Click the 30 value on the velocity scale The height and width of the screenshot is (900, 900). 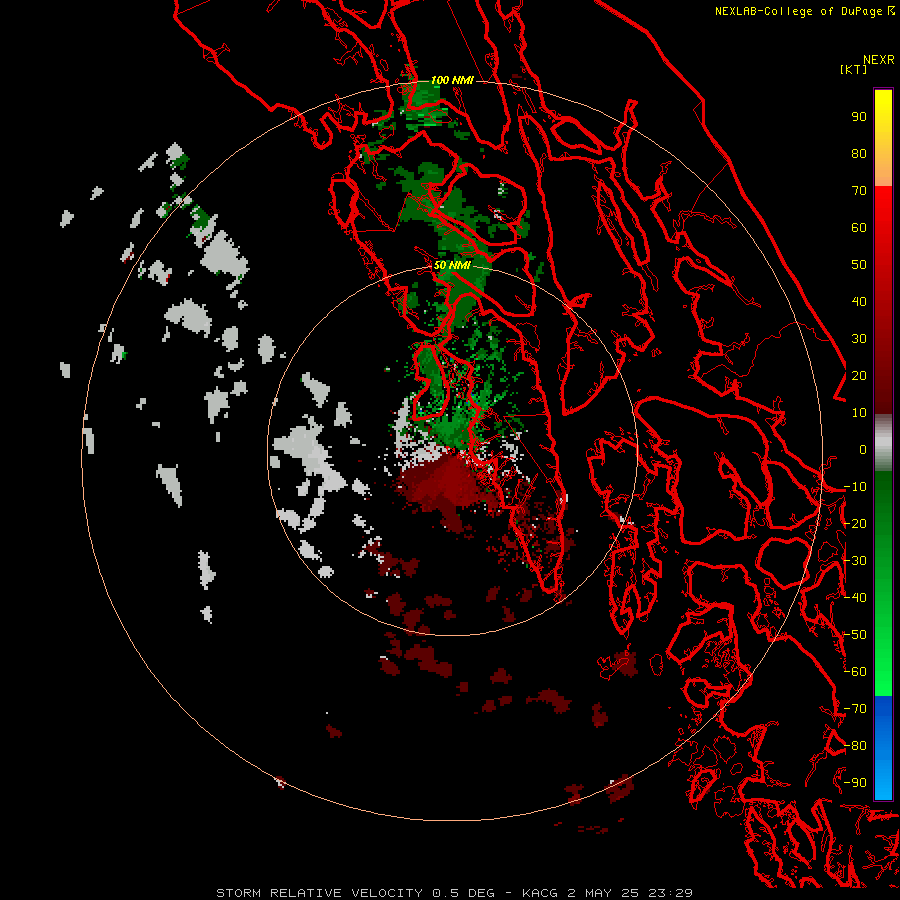pyautogui.click(x=859, y=339)
